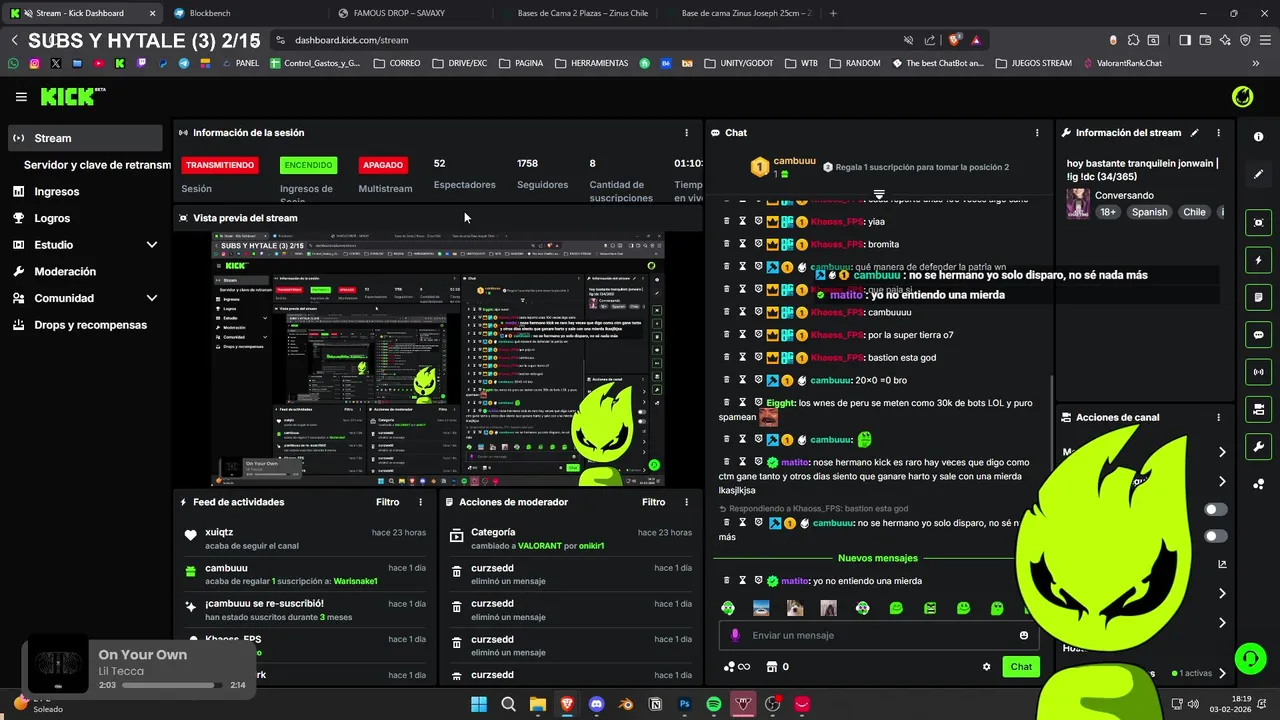The width and height of the screenshot is (1280, 720).
Task: Expand the first chevron row in Acciones de canal
Action: 1221,452
